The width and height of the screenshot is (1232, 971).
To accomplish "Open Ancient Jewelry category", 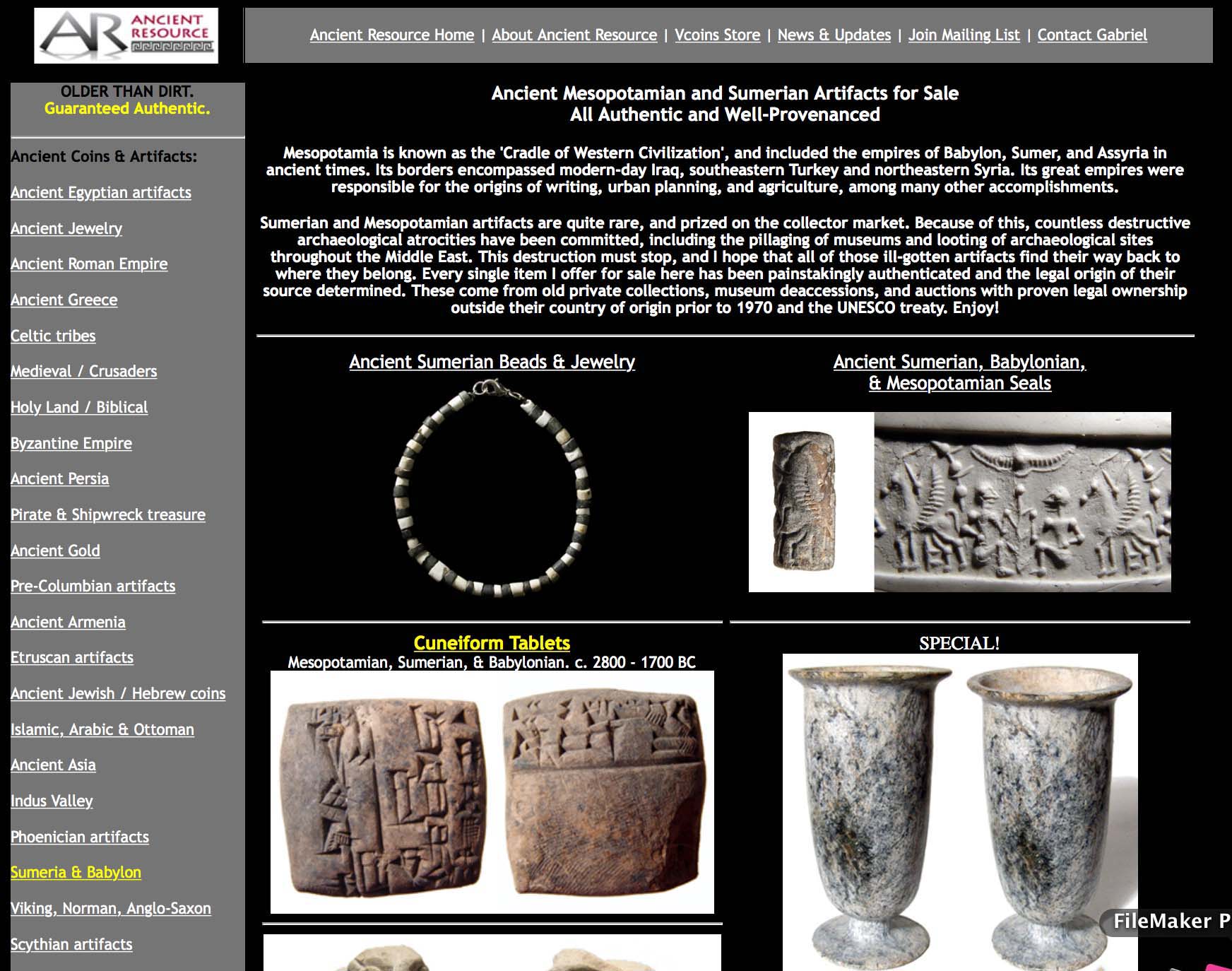I will click(66, 228).
